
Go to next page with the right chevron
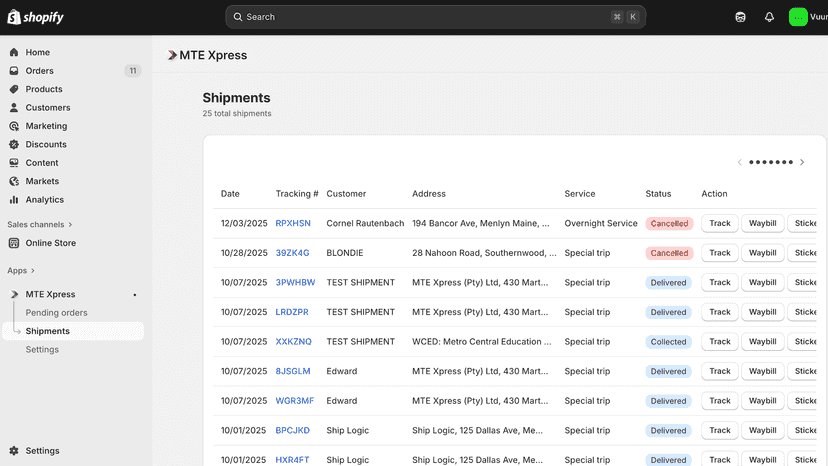[802, 162]
